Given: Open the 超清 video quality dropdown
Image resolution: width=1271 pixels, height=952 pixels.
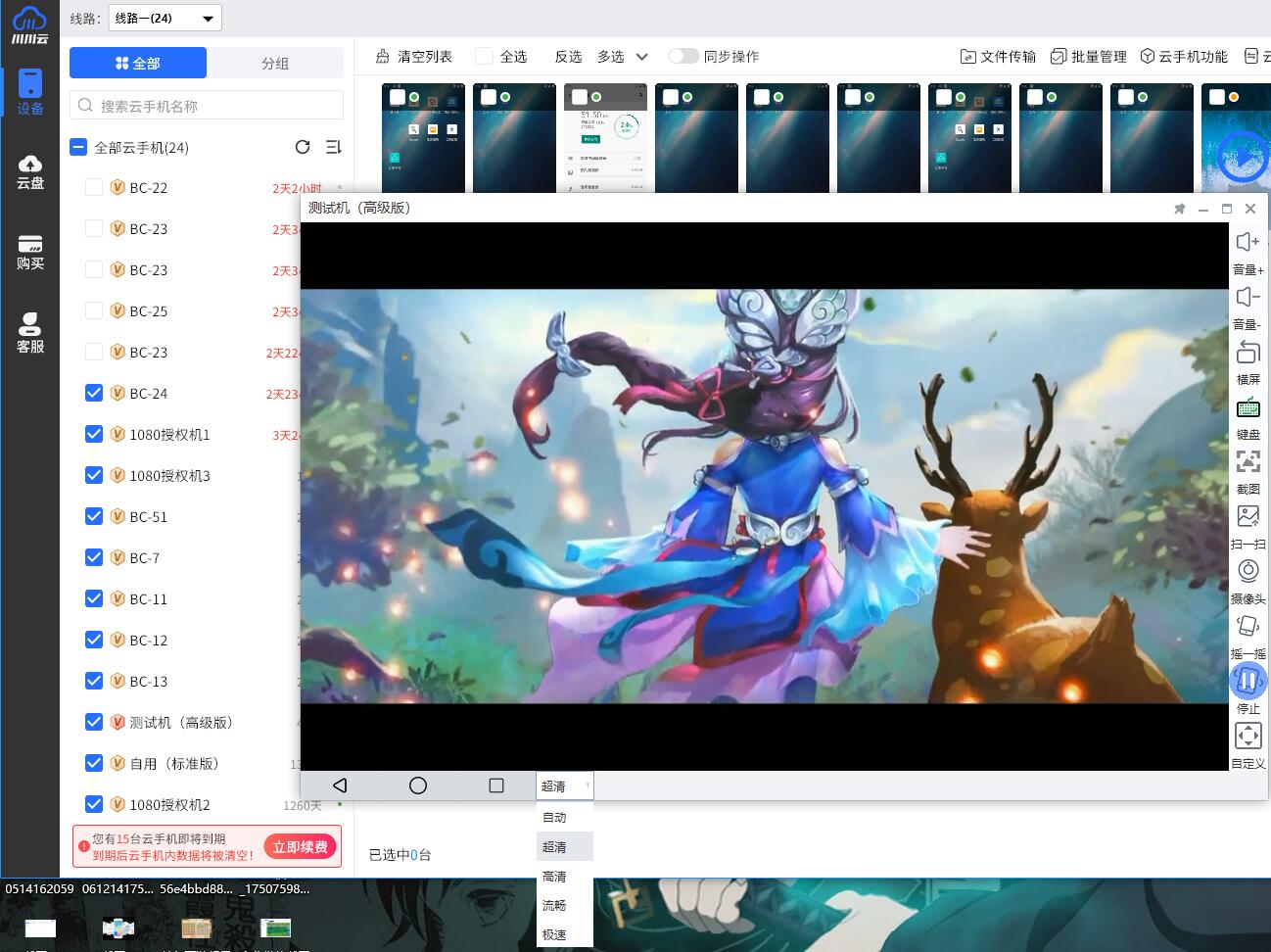Looking at the screenshot, I should 564,785.
